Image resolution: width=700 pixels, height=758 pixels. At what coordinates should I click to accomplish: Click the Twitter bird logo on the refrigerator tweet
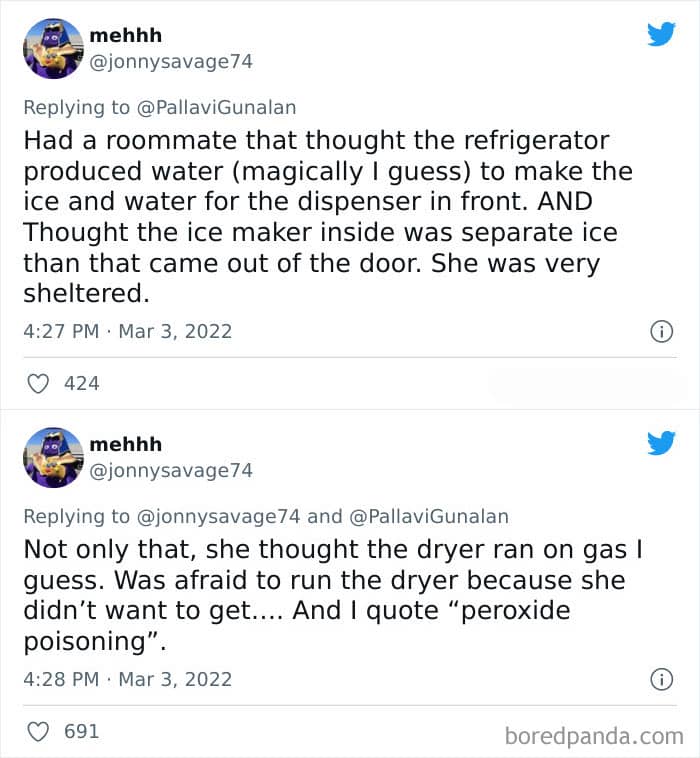tap(661, 34)
